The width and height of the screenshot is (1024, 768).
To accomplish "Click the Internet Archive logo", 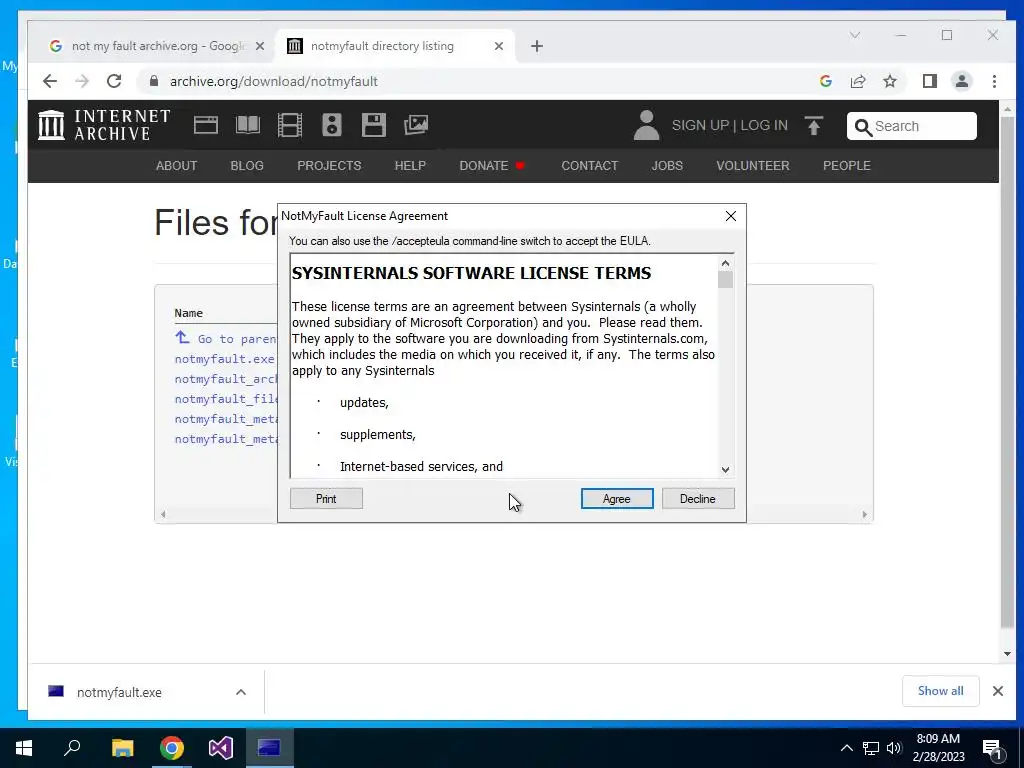I will pos(104,125).
